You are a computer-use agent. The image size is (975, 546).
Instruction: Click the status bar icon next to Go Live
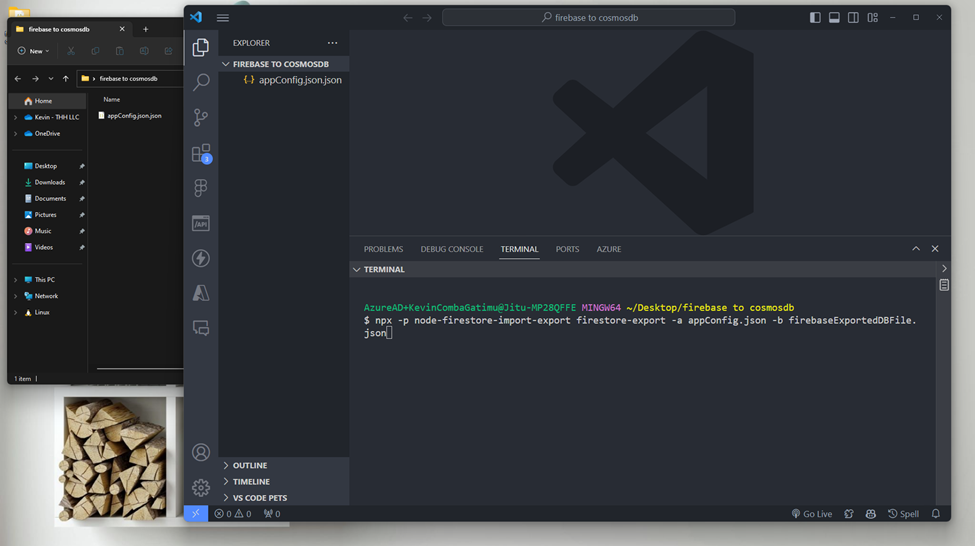coord(849,514)
